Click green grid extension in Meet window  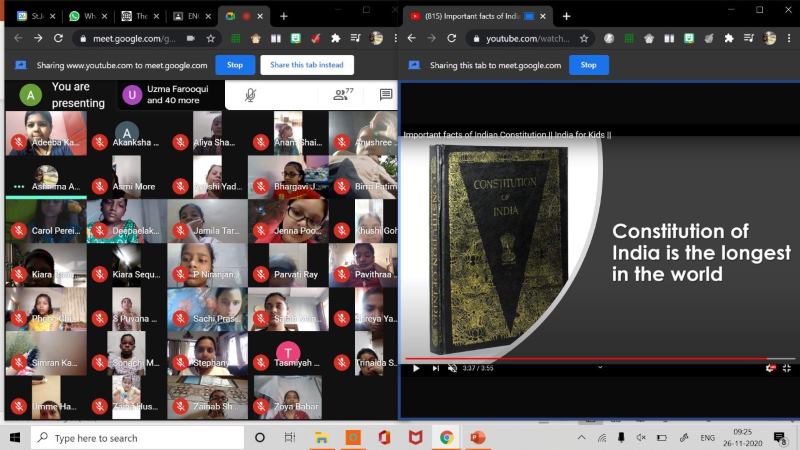point(235,38)
